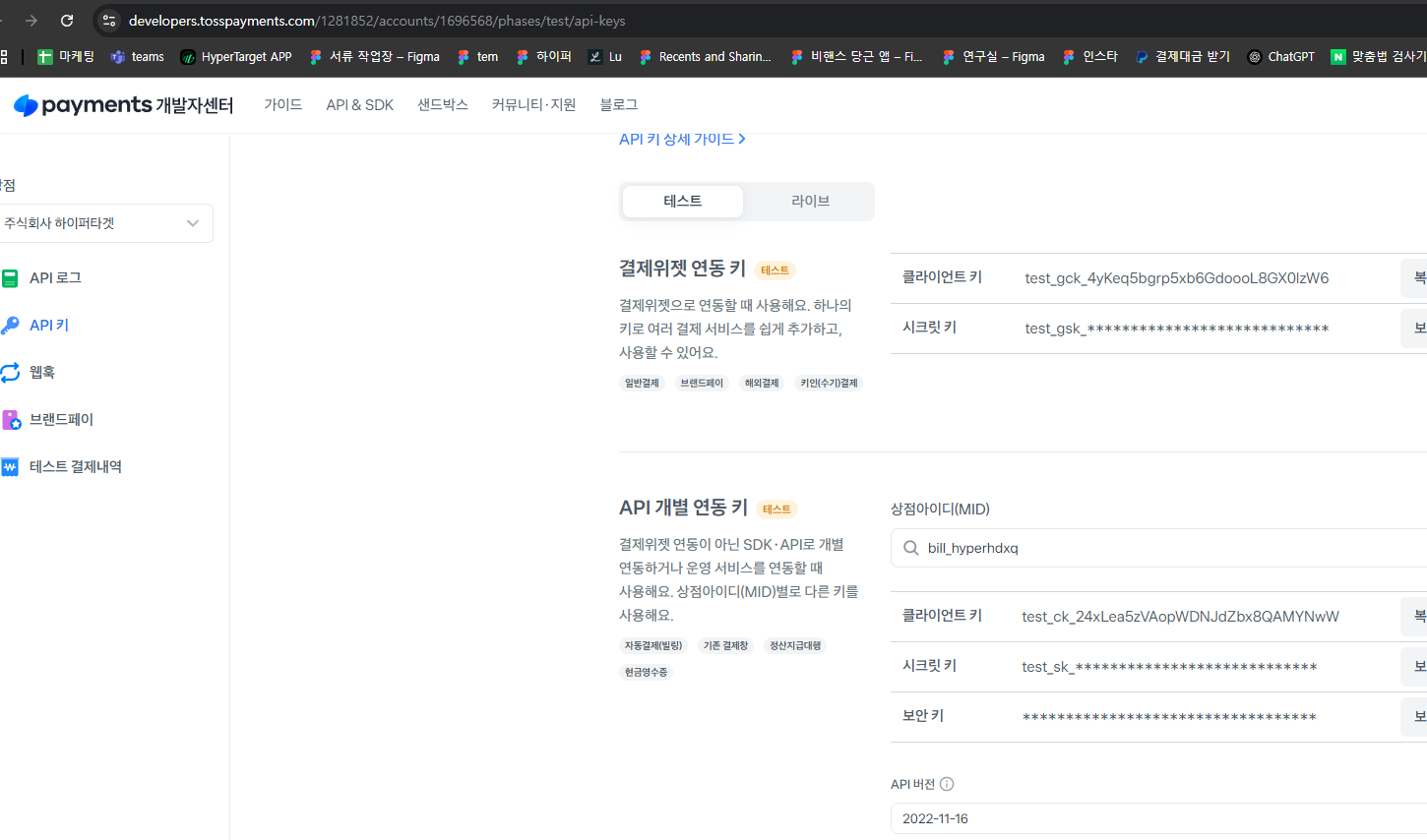The image size is (1427, 840).
Task: Click the 결제위젯 연동 키 heading
Action: [682, 269]
